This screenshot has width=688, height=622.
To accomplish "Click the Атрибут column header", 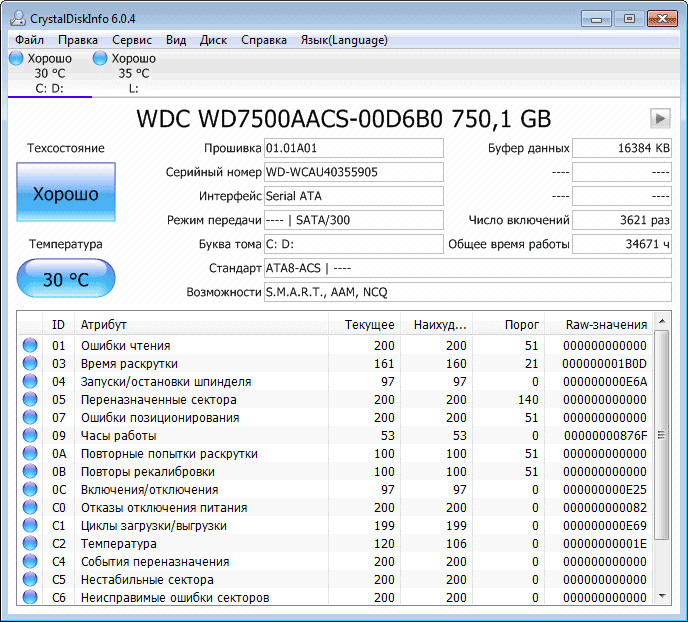I will 201,325.
